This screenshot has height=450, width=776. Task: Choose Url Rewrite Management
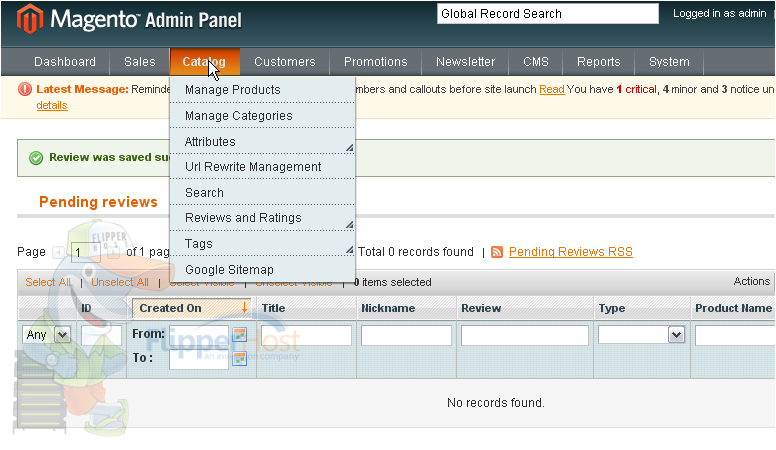coord(262,167)
